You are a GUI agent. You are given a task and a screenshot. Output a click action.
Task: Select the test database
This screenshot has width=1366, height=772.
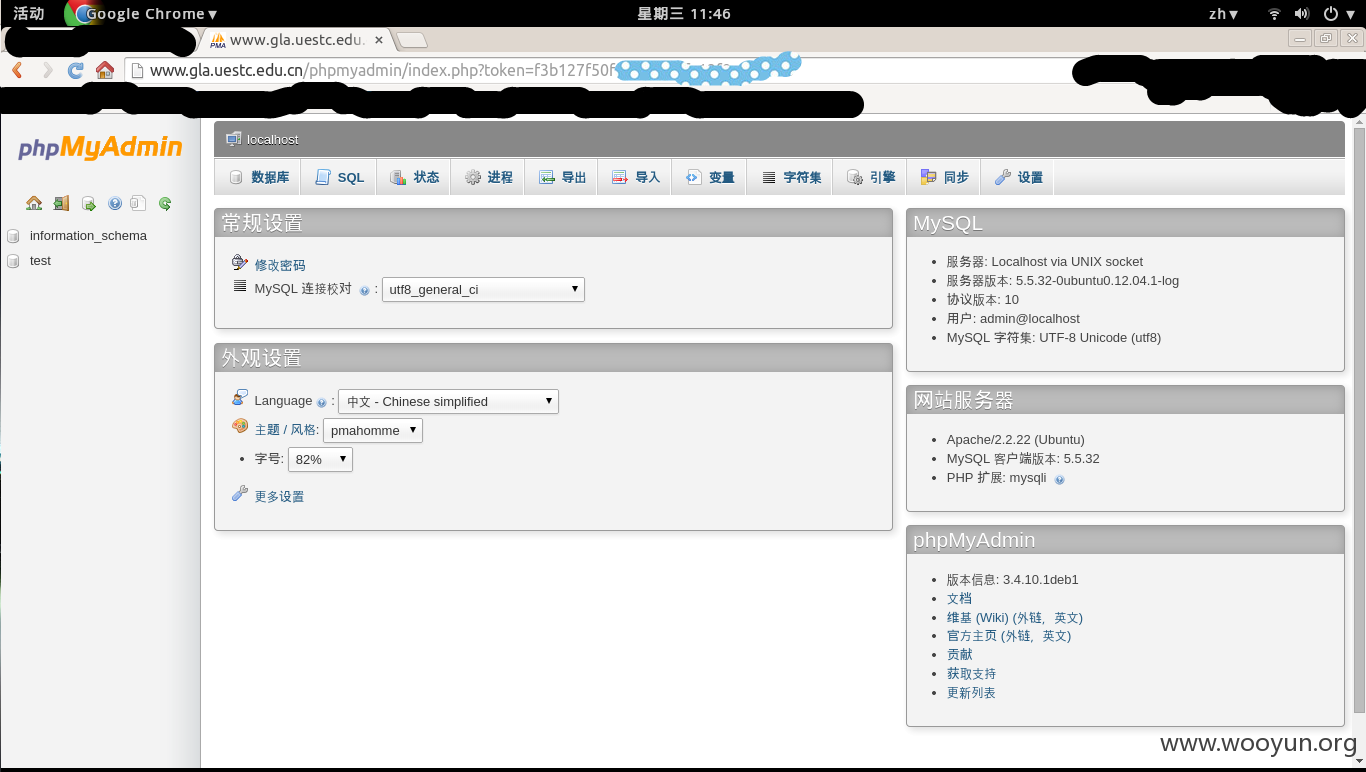pos(40,261)
